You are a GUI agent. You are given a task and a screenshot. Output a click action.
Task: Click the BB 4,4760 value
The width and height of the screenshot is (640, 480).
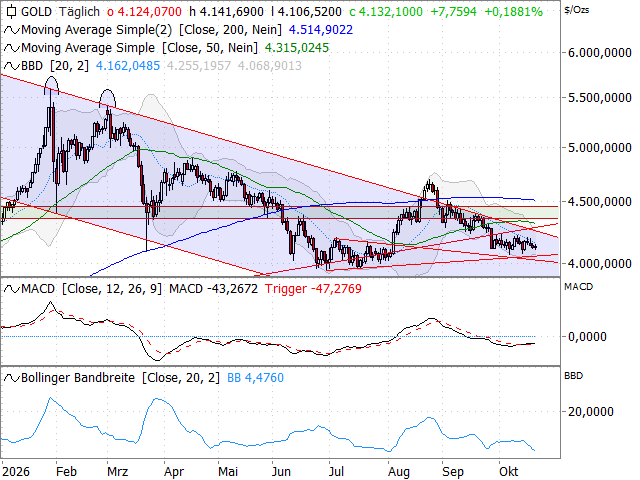tap(255, 378)
